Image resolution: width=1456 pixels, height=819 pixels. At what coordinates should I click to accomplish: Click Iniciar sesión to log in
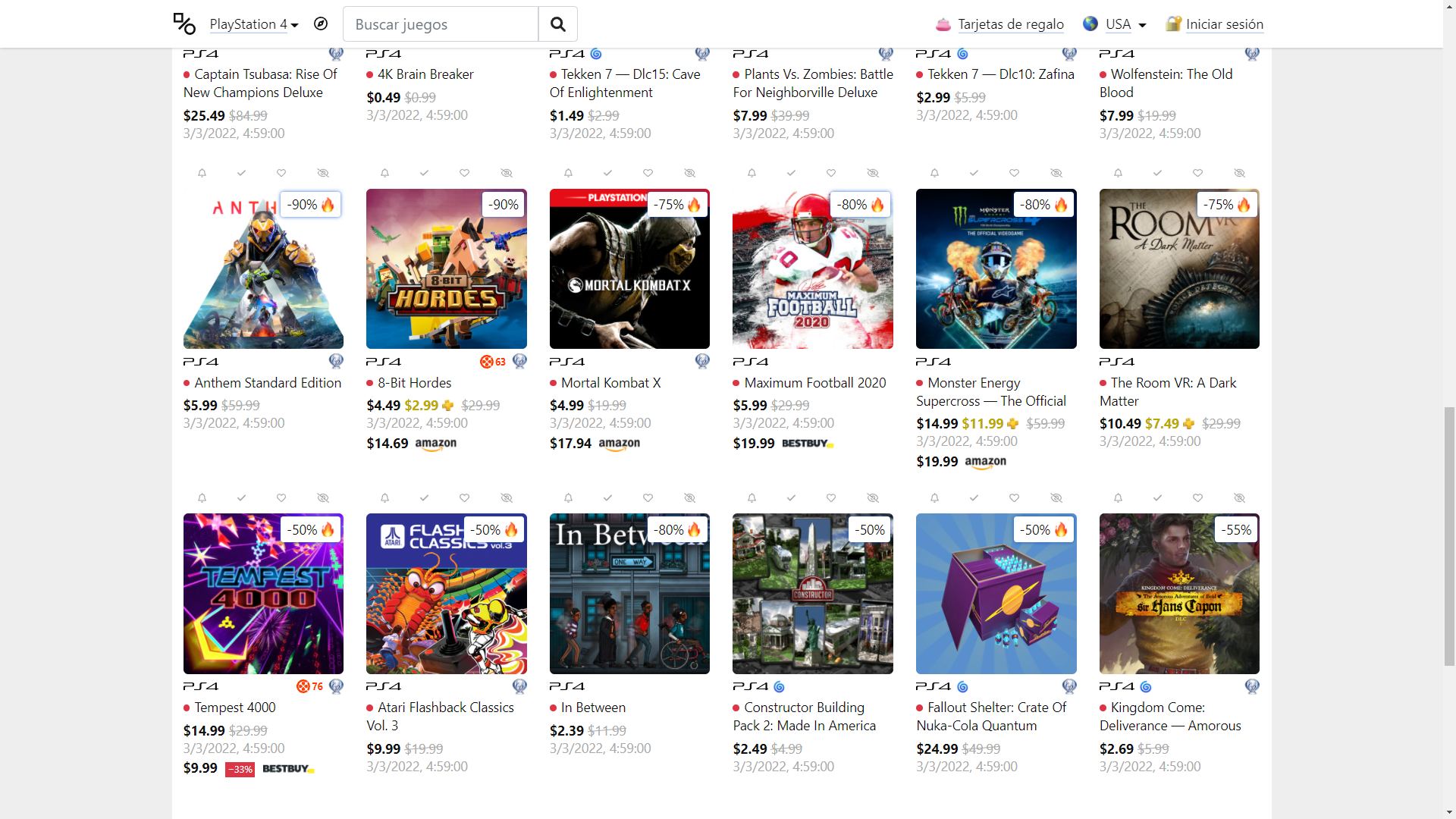point(1225,24)
